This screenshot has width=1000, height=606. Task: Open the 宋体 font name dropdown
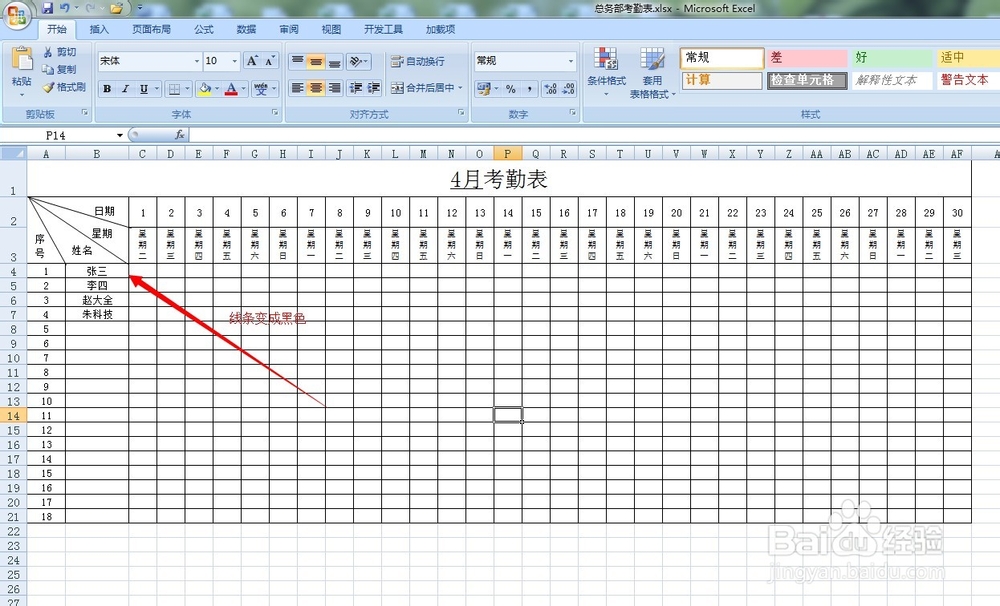pos(196,61)
